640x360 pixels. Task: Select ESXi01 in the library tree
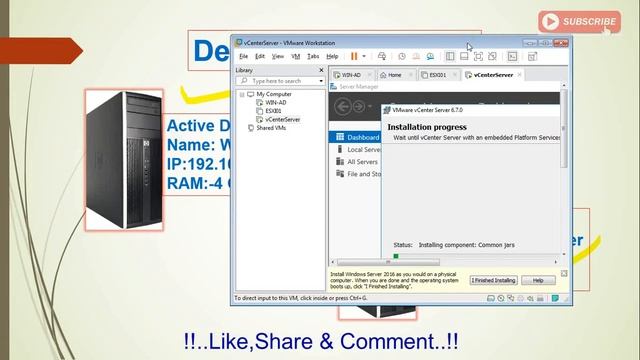point(273,111)
